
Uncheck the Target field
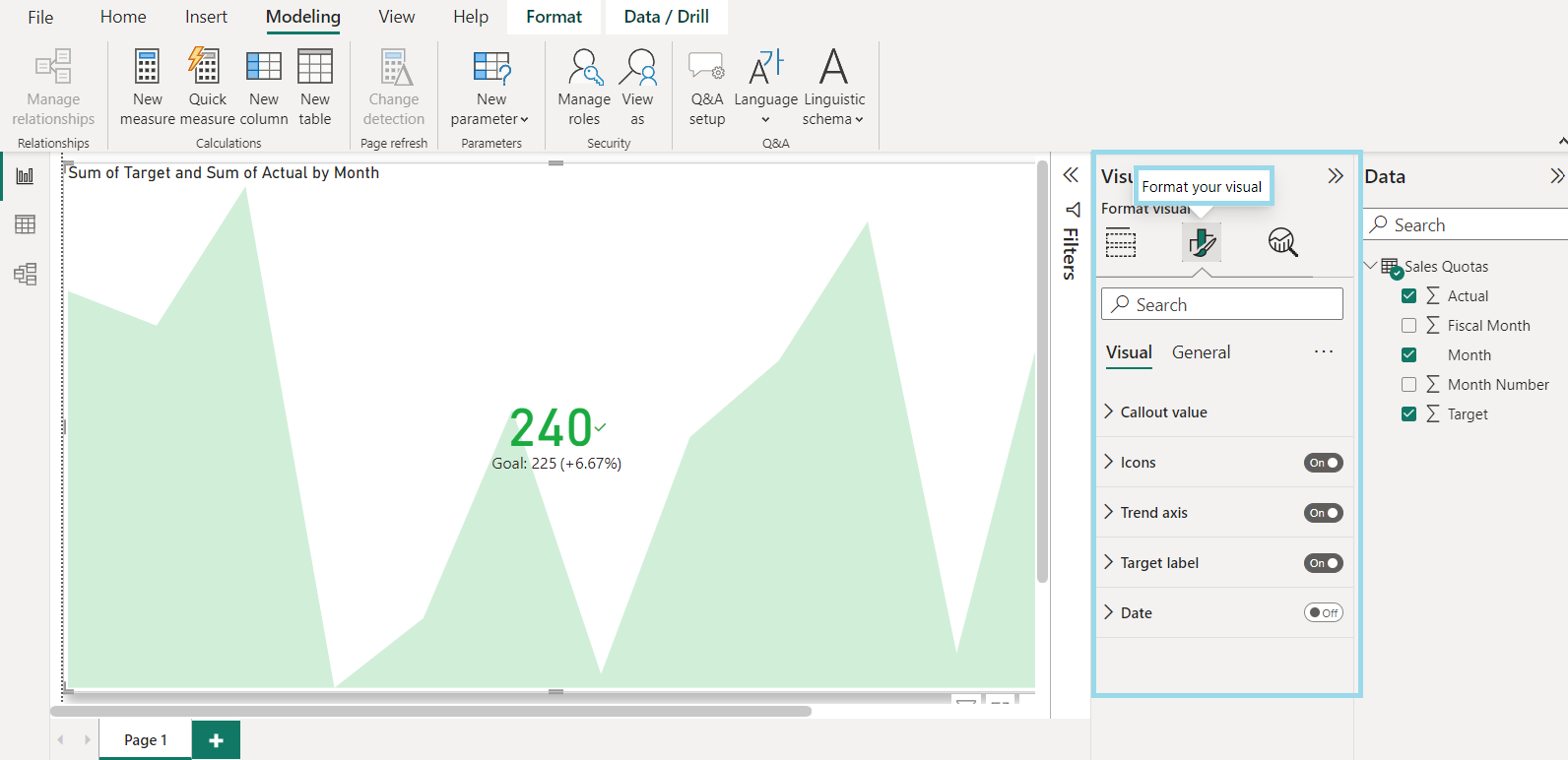point(1408,413)
